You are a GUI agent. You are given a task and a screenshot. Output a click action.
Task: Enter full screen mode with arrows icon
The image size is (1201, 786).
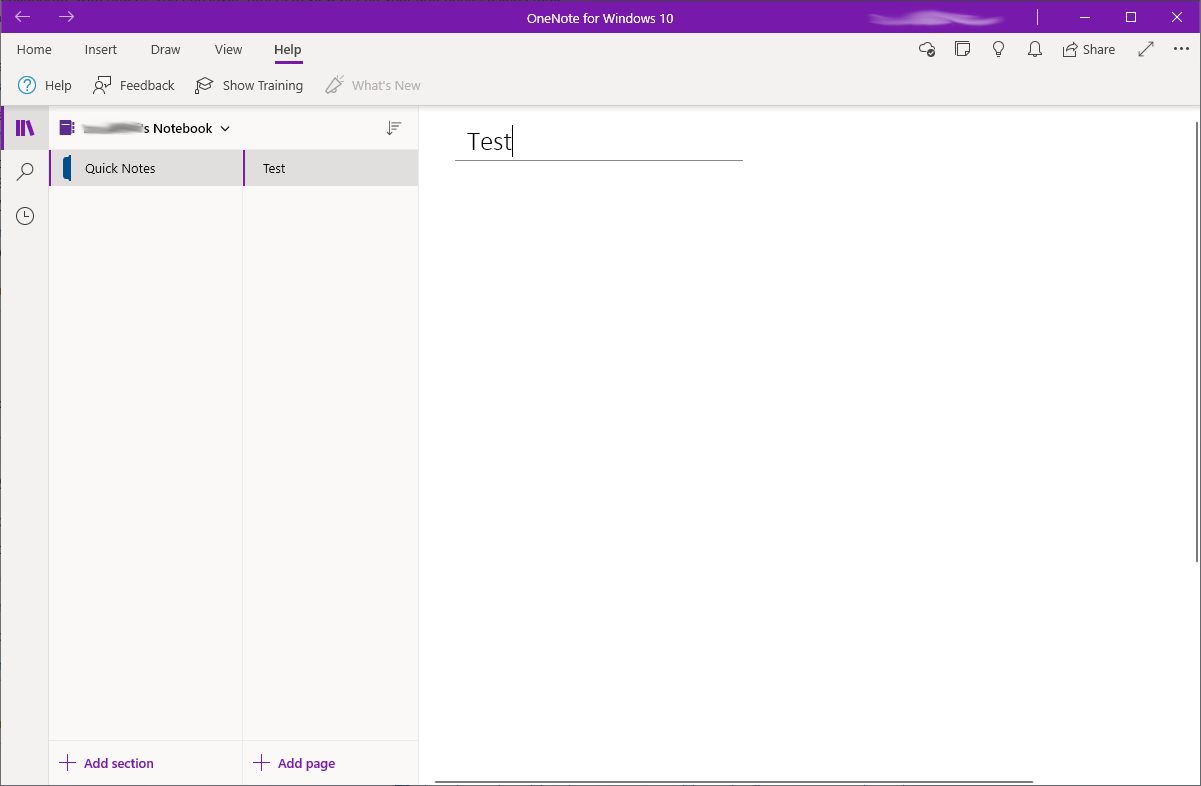1146,49
